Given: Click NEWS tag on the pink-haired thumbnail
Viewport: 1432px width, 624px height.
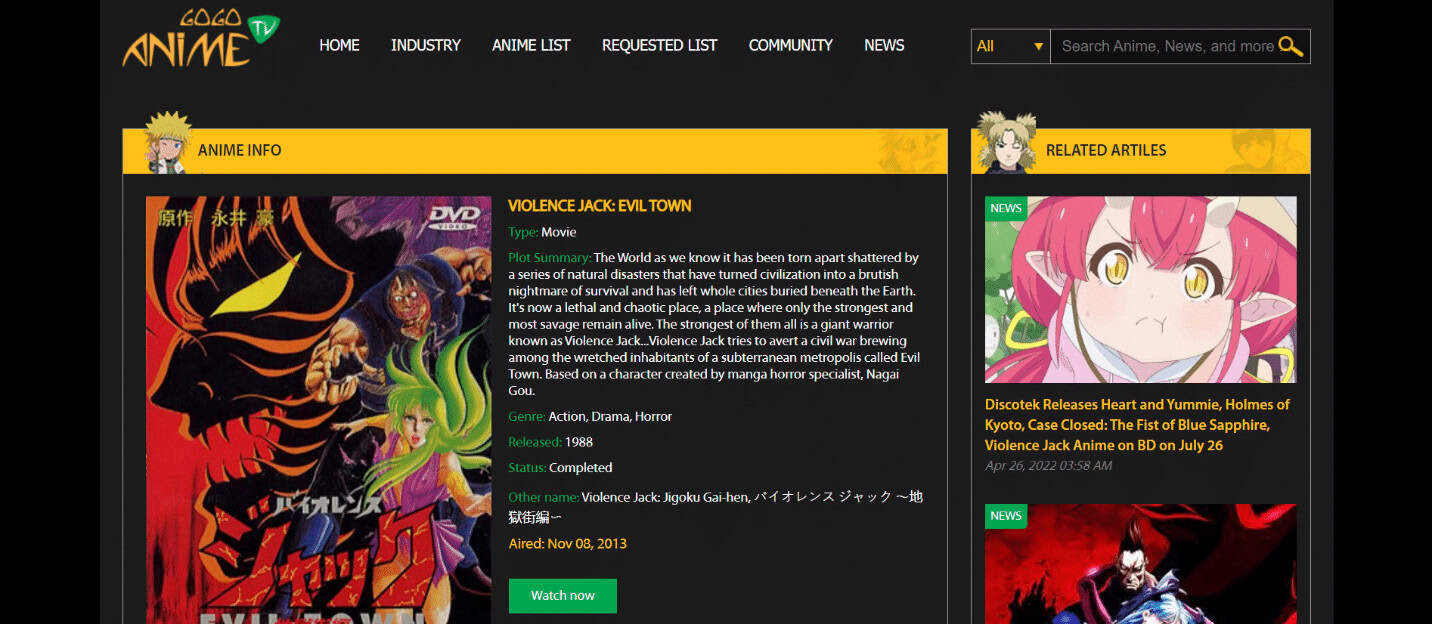Looking at the screenshot, I should pyautogui.click(x=1006, y=208).
